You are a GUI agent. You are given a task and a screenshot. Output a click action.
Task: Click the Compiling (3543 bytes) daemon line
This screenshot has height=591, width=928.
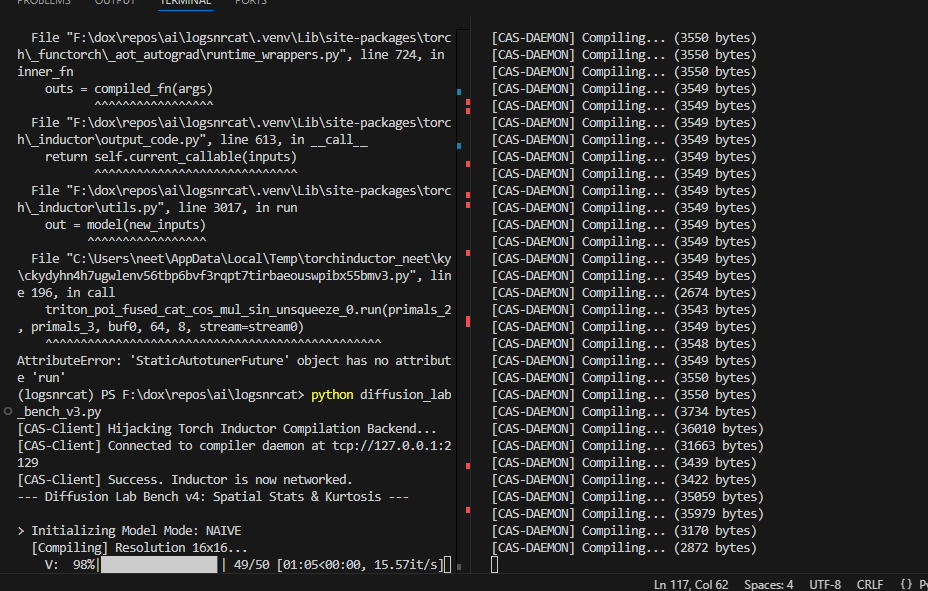click(624, 309)
